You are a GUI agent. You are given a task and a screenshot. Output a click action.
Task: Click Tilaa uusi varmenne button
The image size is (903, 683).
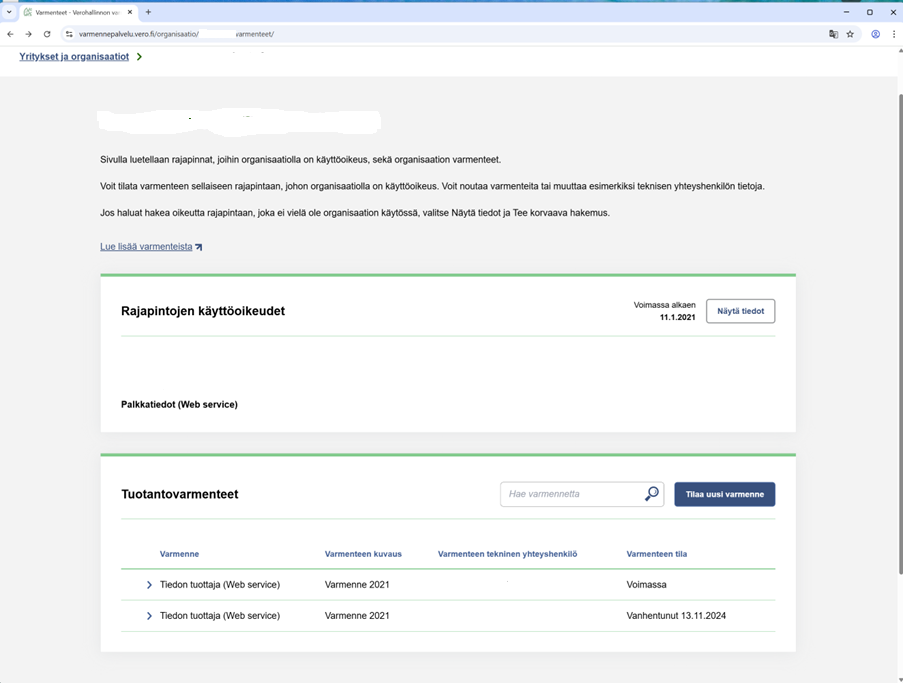coord(724,494)
